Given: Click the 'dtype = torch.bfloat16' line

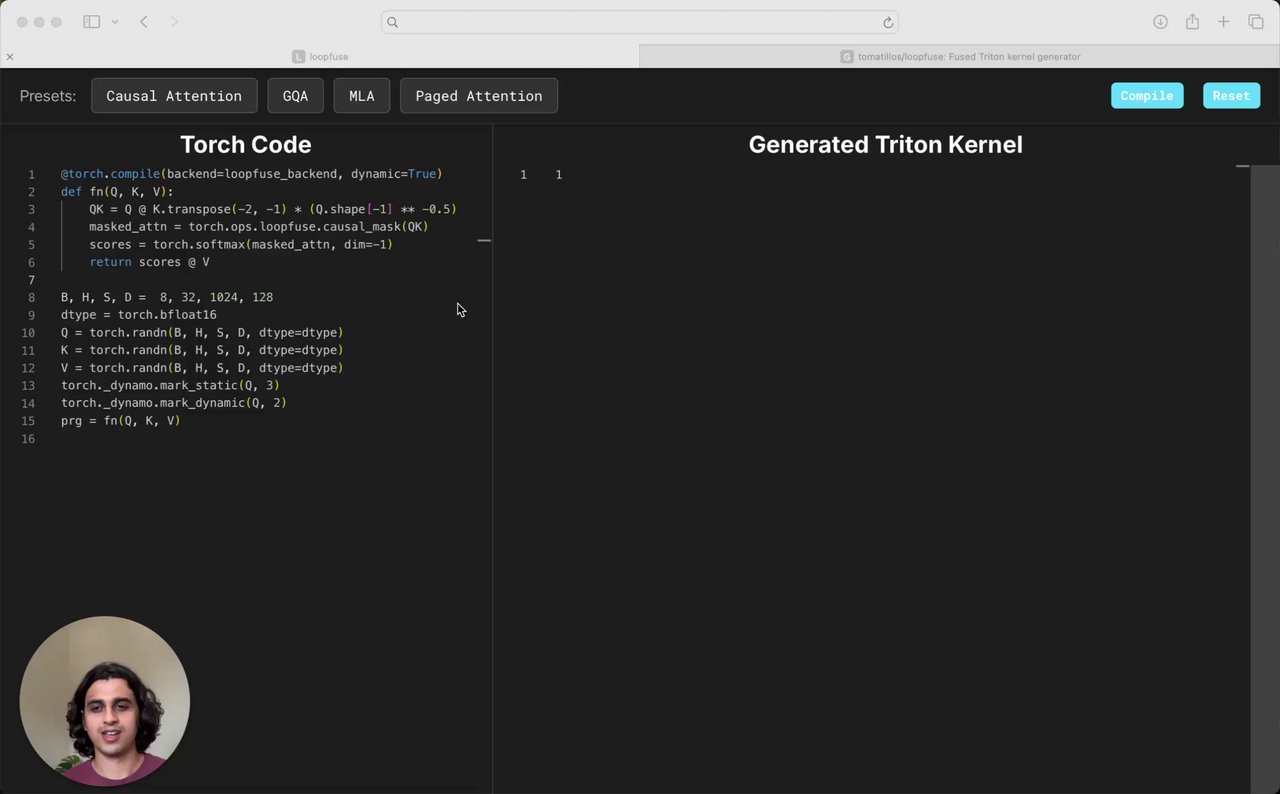Looking at the screenshot, I should point(138,315).
